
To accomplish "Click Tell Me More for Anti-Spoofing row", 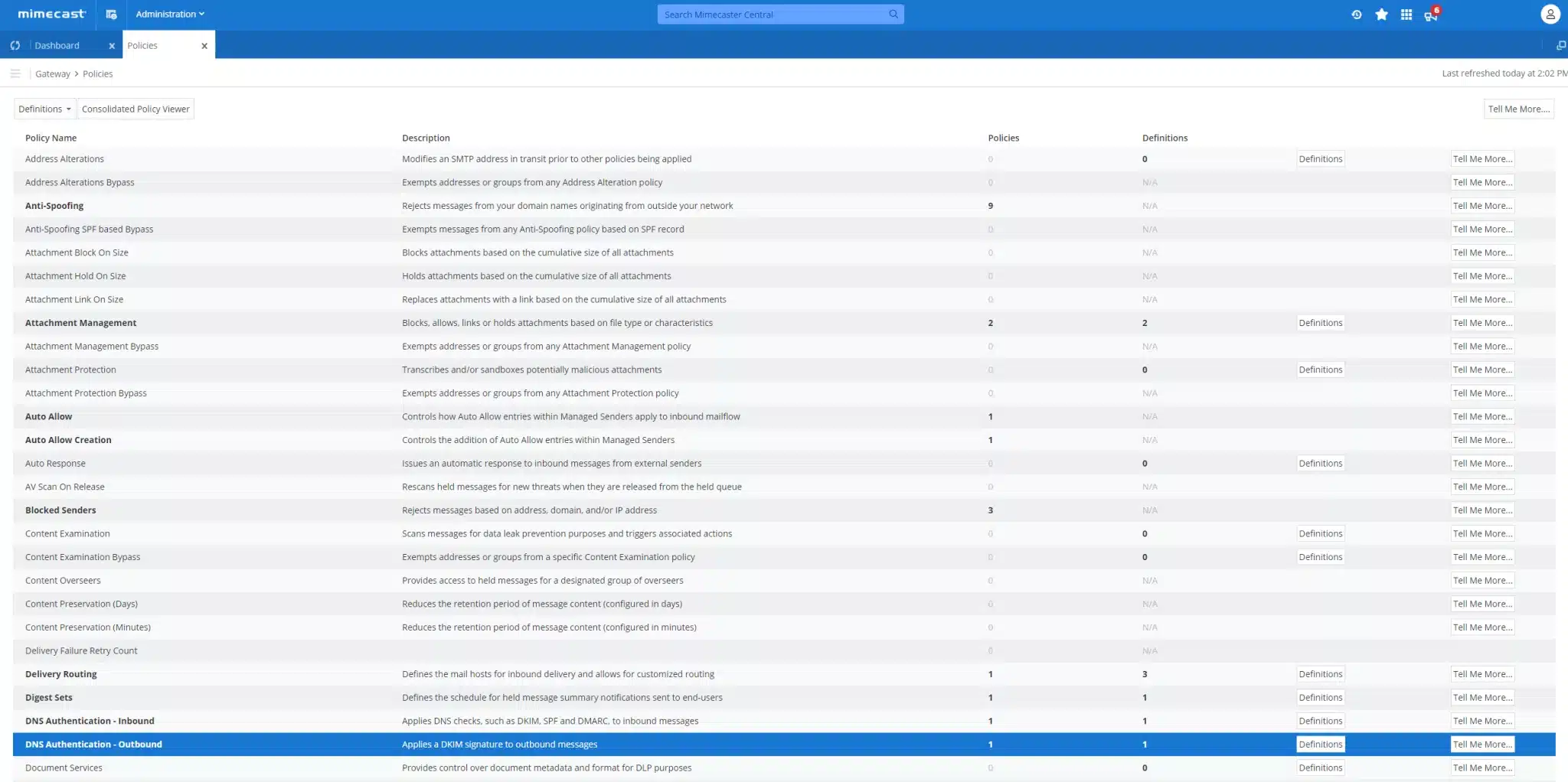I will pos(1481,206).
